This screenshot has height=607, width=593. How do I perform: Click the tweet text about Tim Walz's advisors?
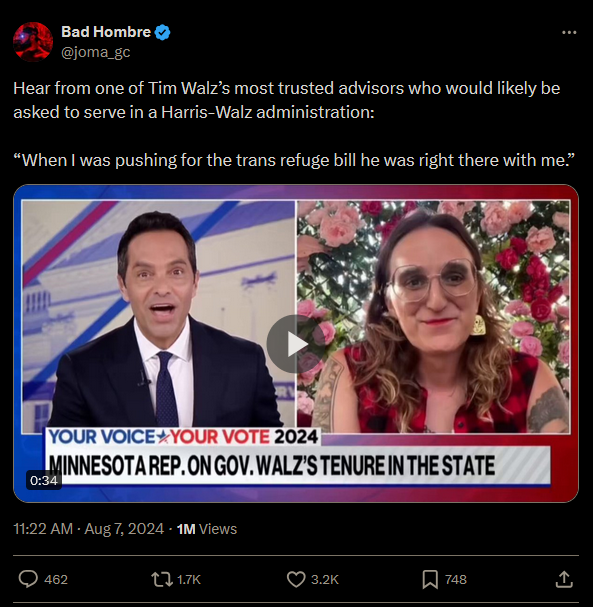287,100
